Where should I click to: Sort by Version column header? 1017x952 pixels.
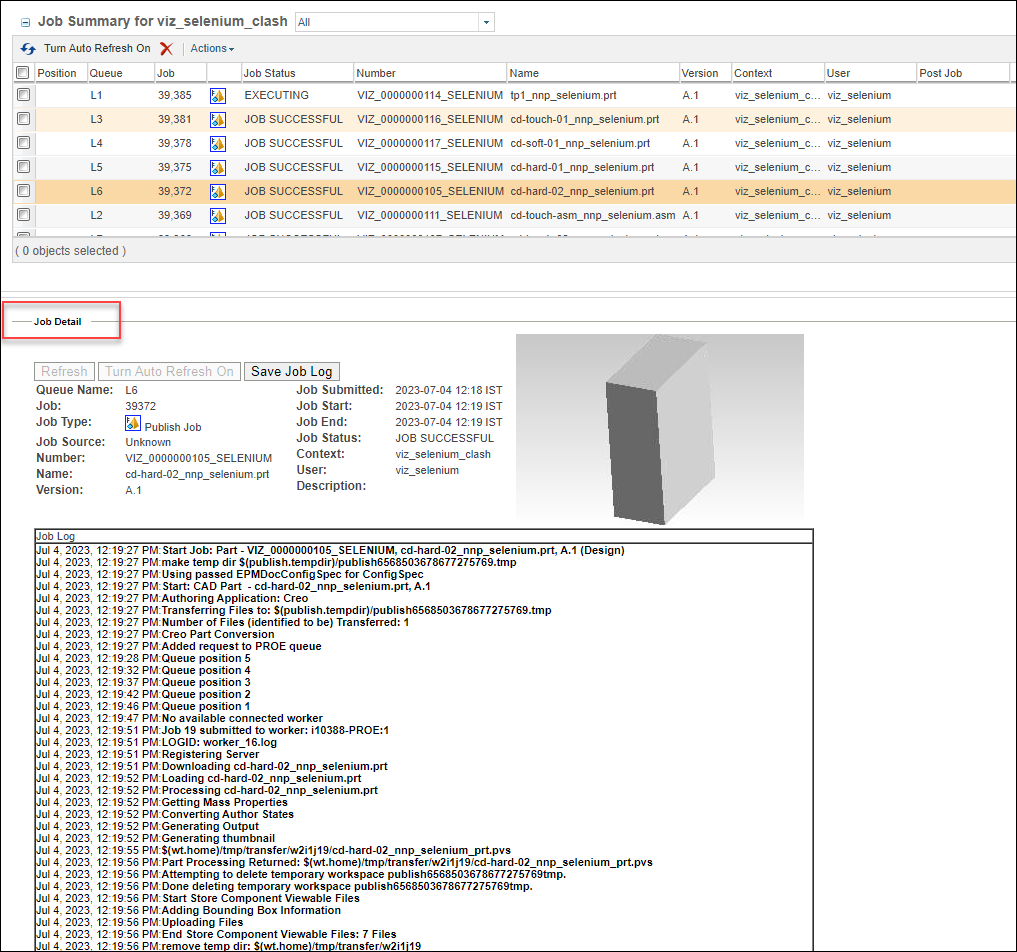tap(700, 73)
